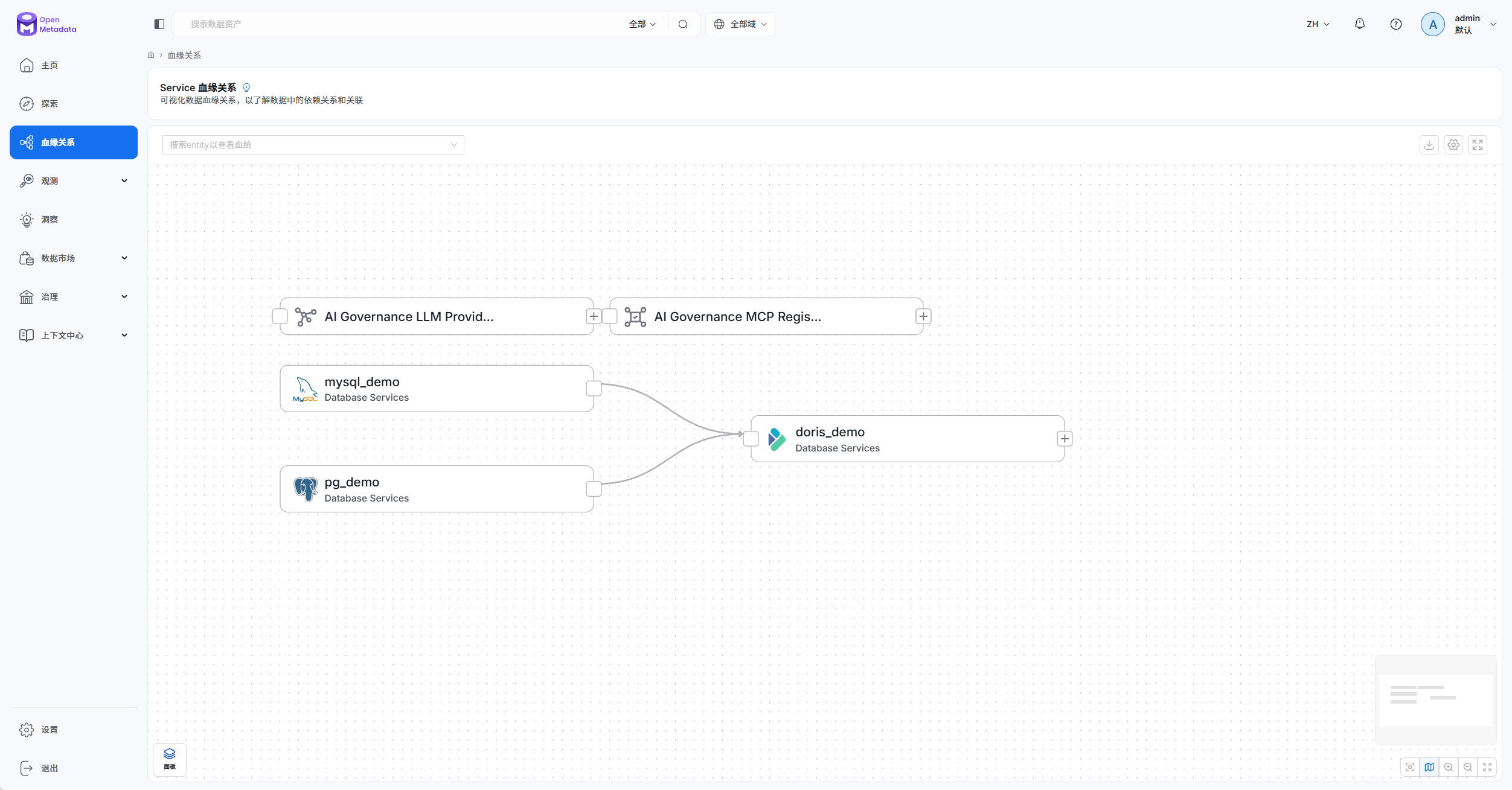Click the home breadcrumb icon

151,55
